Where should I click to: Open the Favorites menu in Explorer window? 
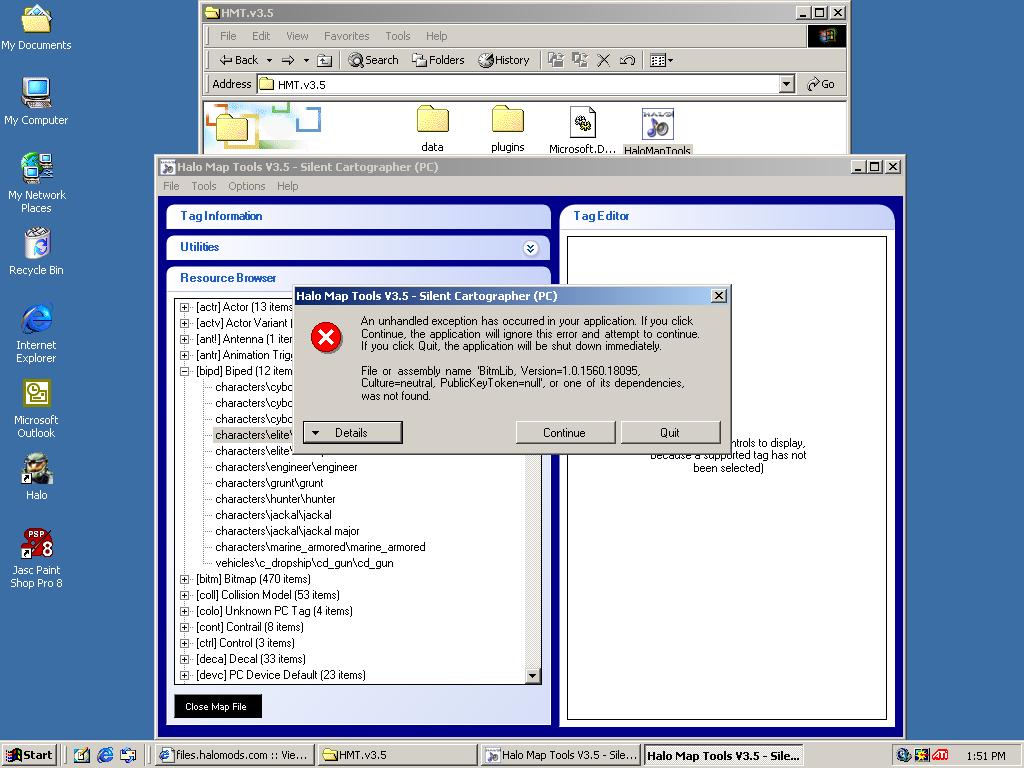click(x=347, y=36)
